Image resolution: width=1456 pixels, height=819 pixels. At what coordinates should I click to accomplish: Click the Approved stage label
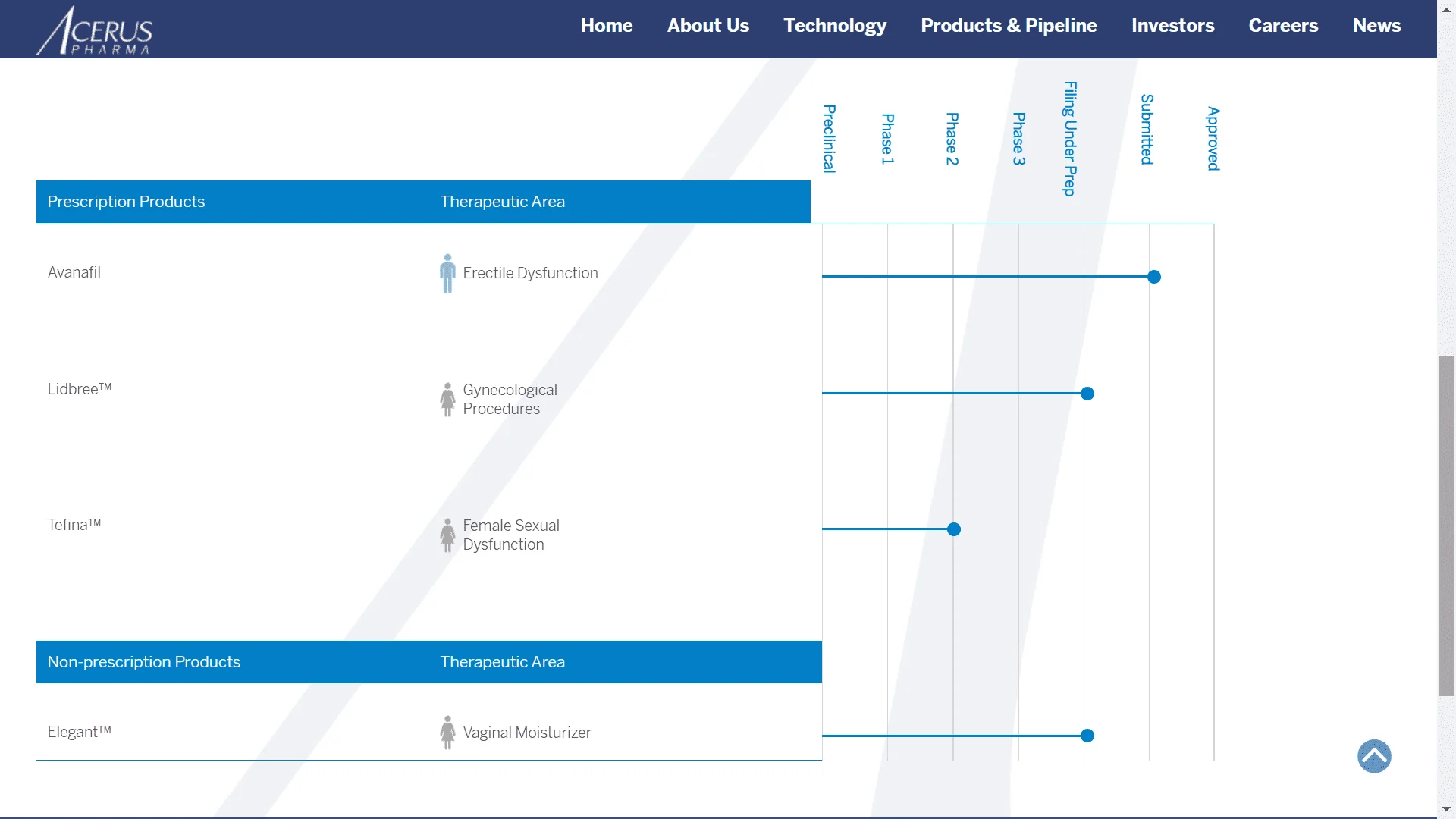(x=1213, y=139)
